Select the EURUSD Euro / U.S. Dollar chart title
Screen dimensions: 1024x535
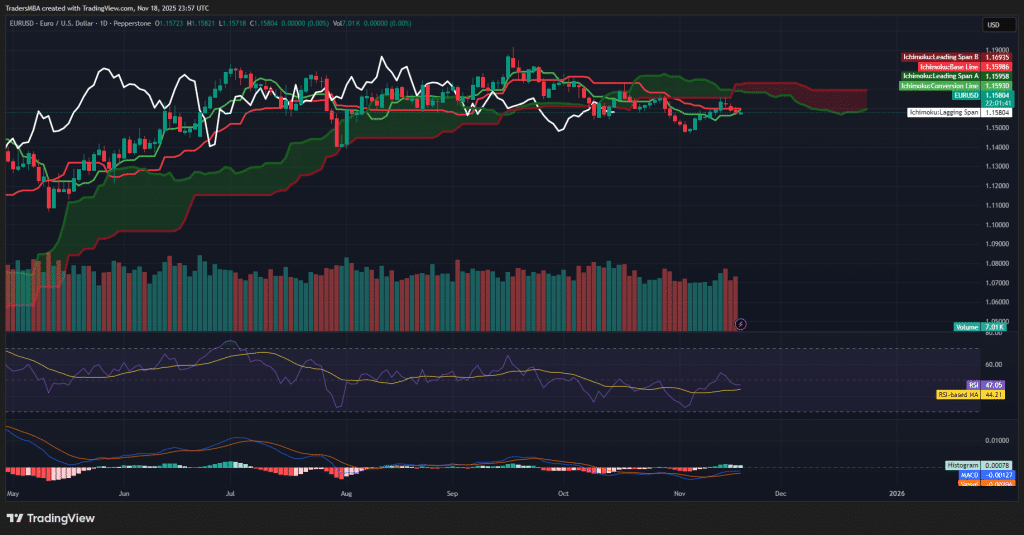(x=80, y=24)
